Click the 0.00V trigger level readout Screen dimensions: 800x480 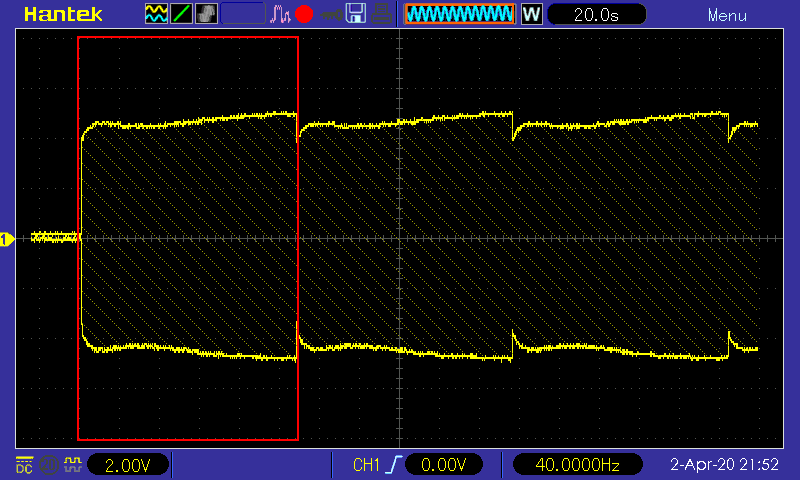point(444,465)
